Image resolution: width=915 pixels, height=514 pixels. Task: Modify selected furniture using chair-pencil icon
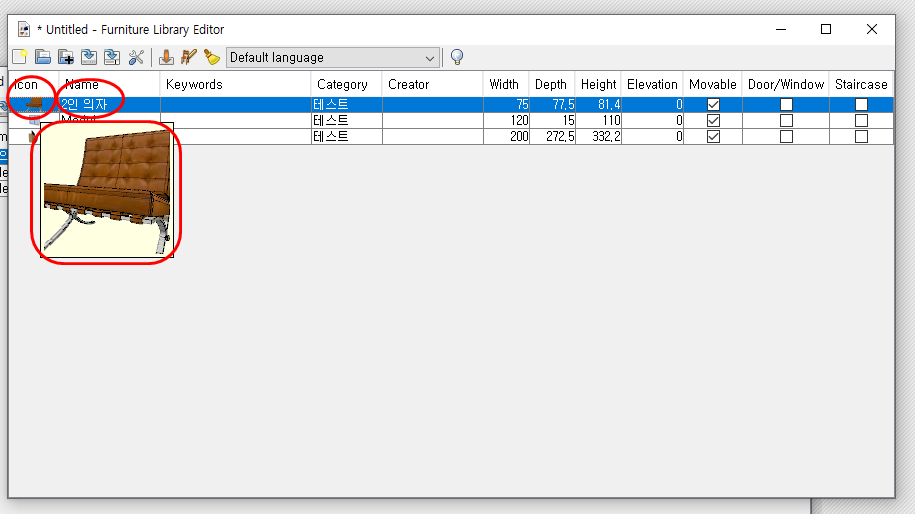(x=188, y=57)
